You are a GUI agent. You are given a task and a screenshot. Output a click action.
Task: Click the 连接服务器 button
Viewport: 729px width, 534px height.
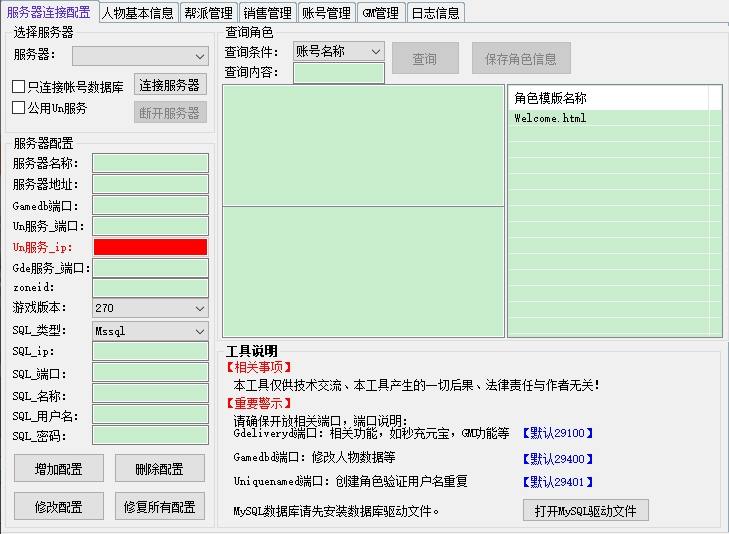click(x=170, y=85)
